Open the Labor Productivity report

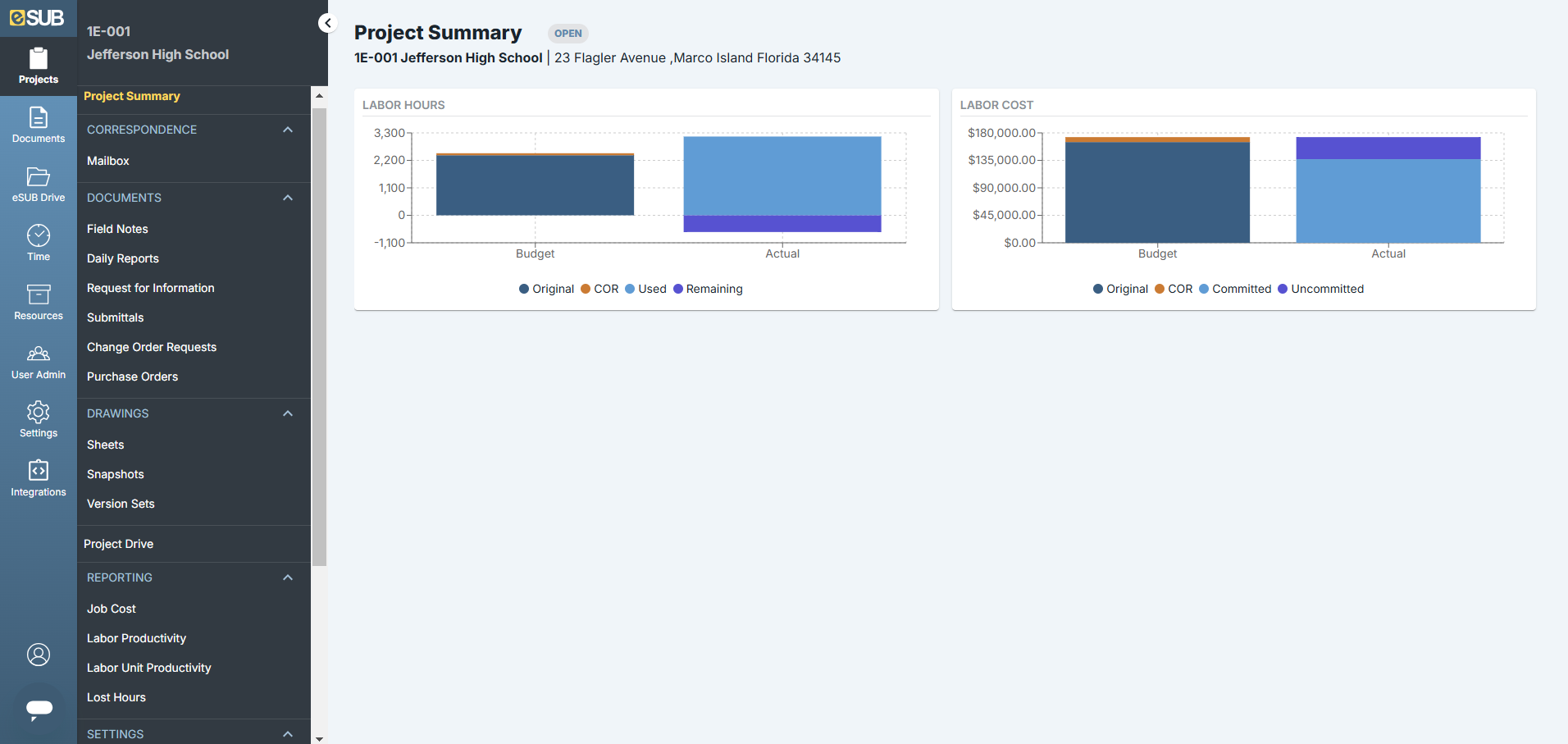tap(136, 638)
